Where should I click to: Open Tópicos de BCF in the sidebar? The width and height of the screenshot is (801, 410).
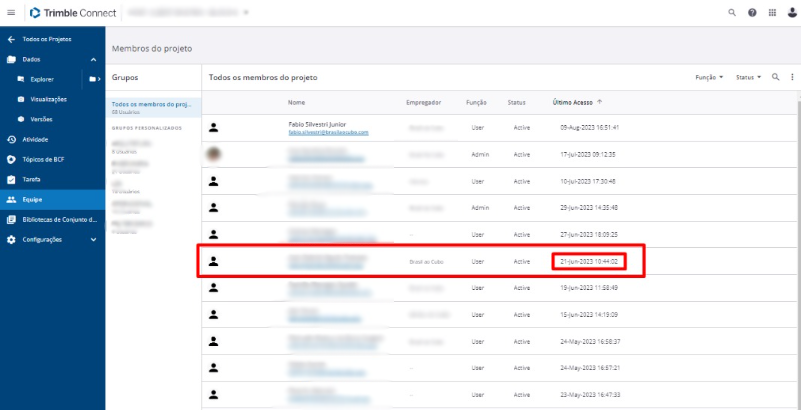(x=43, y=159)
